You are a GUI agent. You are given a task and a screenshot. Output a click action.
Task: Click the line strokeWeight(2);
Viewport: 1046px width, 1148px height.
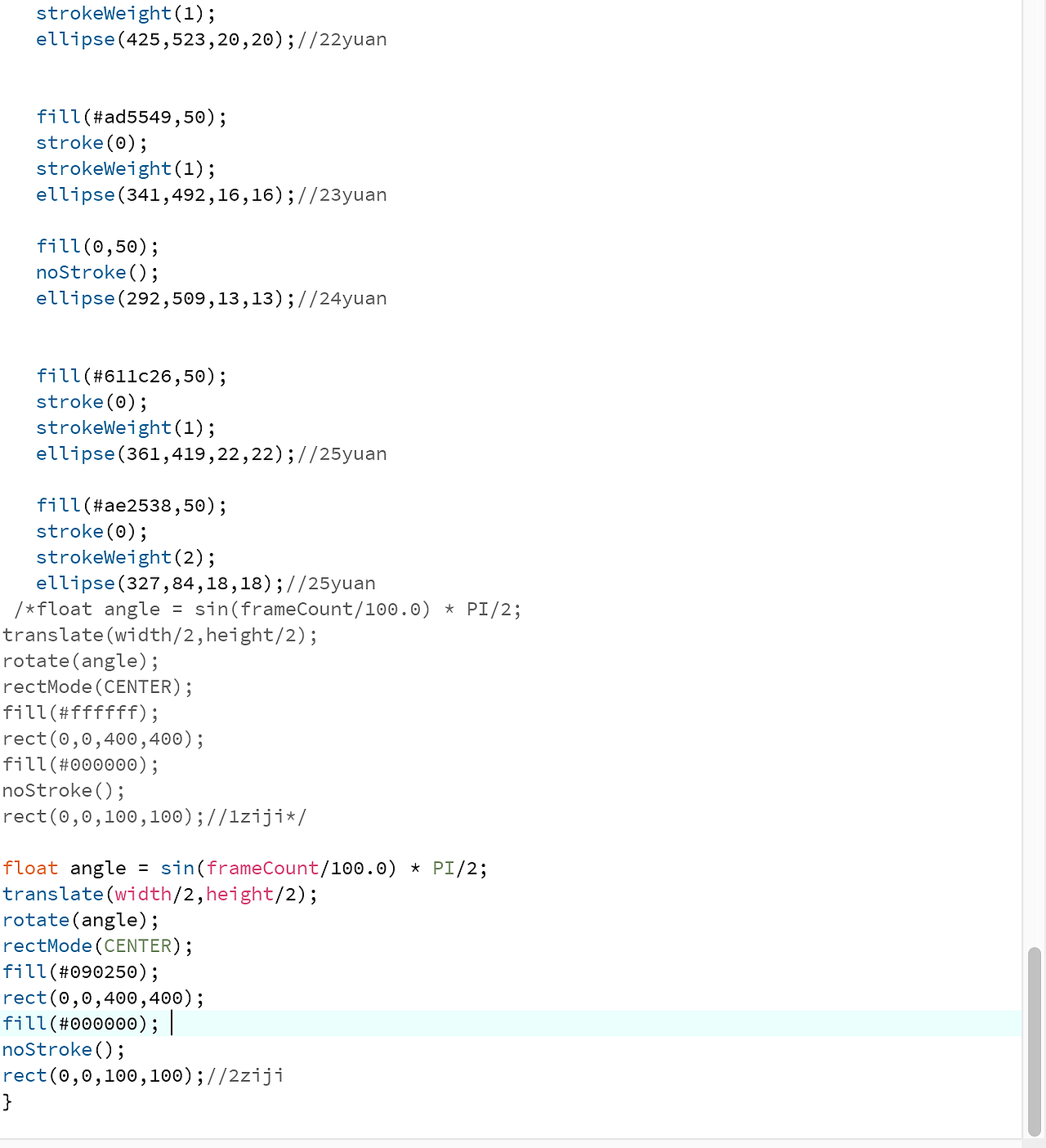click(x=126, y=557)
